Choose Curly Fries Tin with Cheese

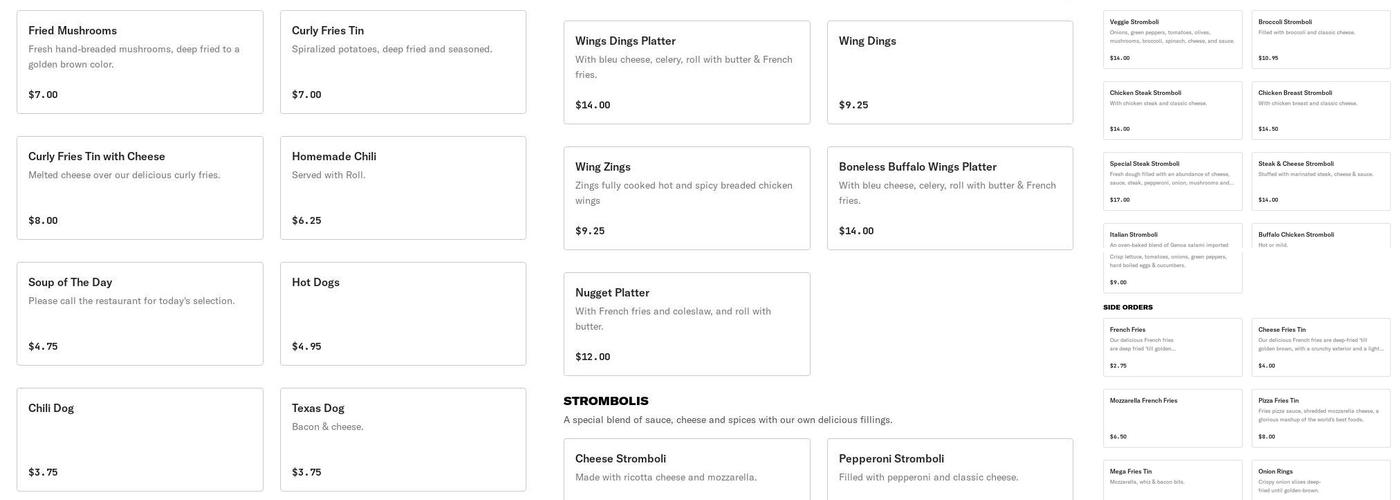tap(140, 187)
